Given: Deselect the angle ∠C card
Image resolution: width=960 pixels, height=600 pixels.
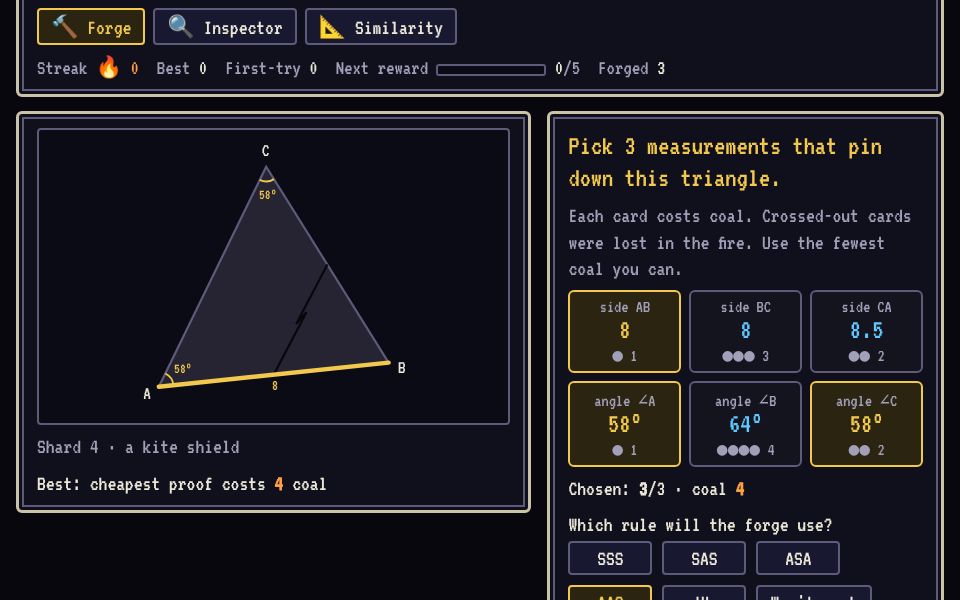Looking at the screenshot, I should click(866, 424).
